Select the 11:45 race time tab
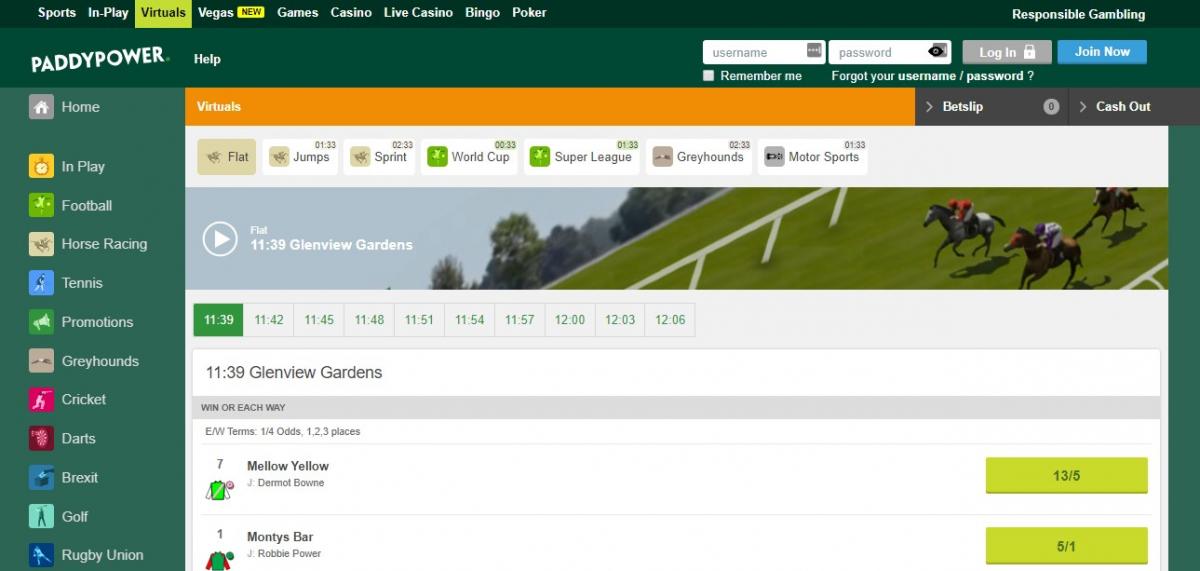Image resolution: width=1200 pixels, height=571 pixels. [319, 320]
